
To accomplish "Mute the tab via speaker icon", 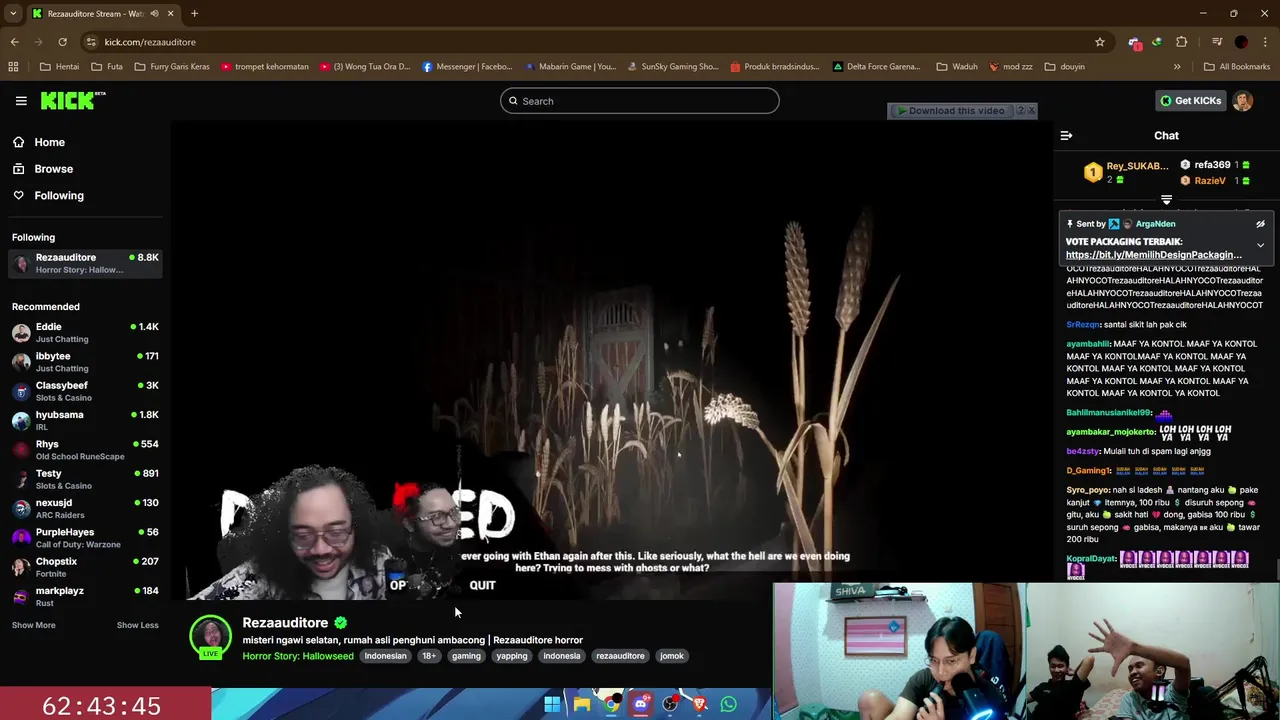I will click(x=154, y=14).
